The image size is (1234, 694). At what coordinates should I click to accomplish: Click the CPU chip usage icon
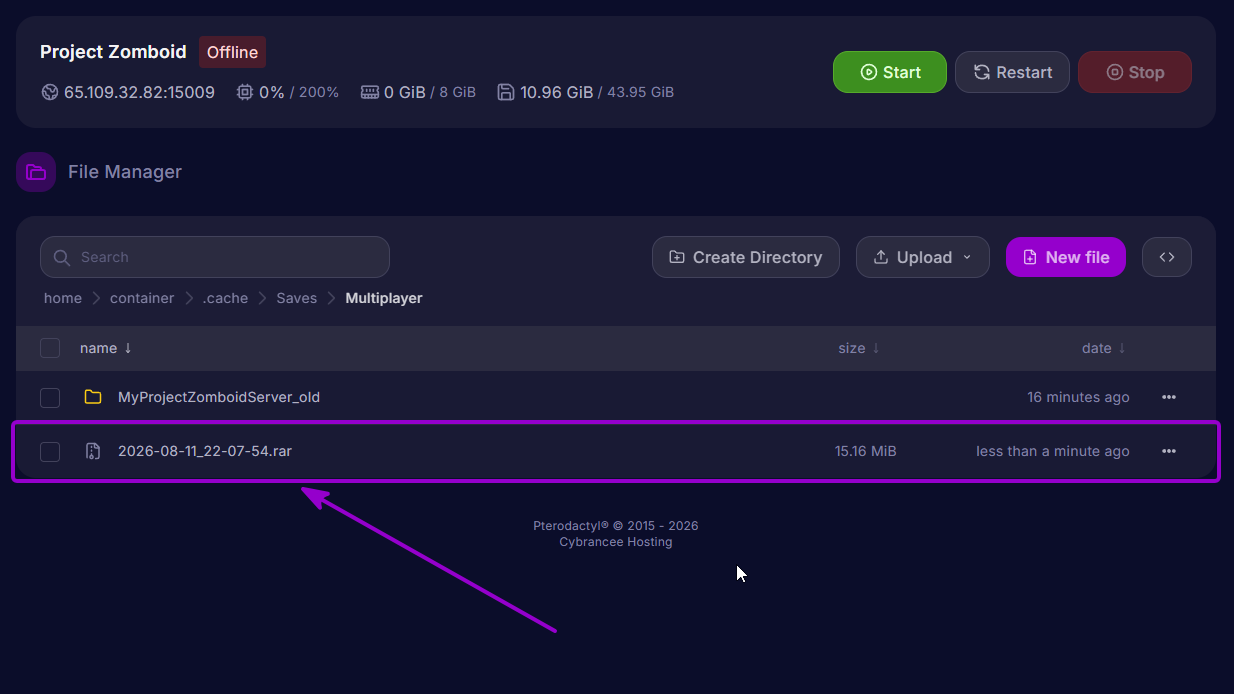pyautogui.click(x=245, y=92)
